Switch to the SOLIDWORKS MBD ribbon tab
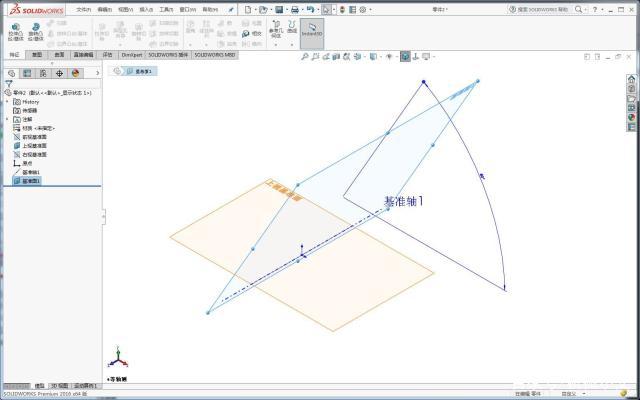 point(215,55)
